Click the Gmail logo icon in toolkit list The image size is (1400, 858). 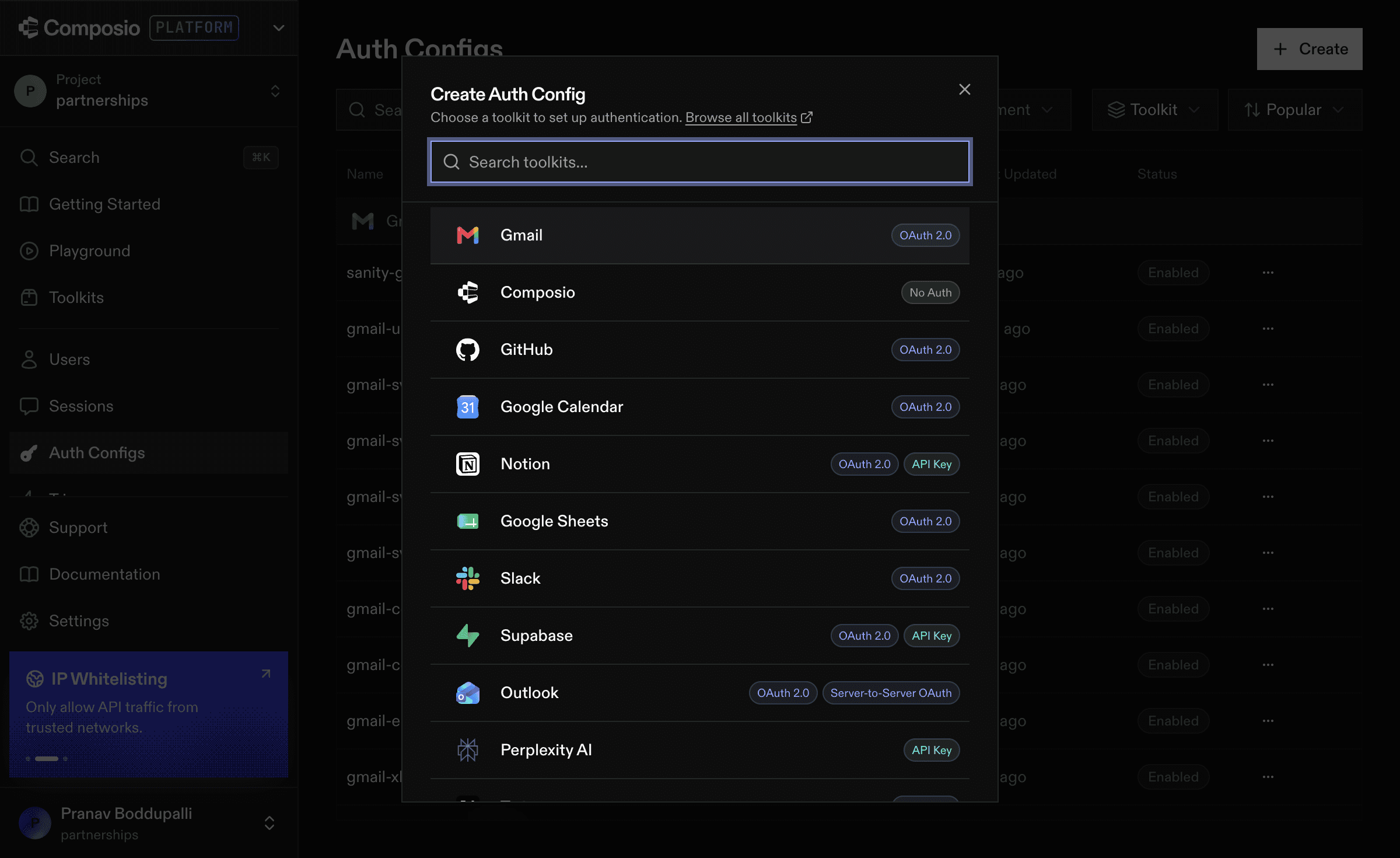coord(467,235)
